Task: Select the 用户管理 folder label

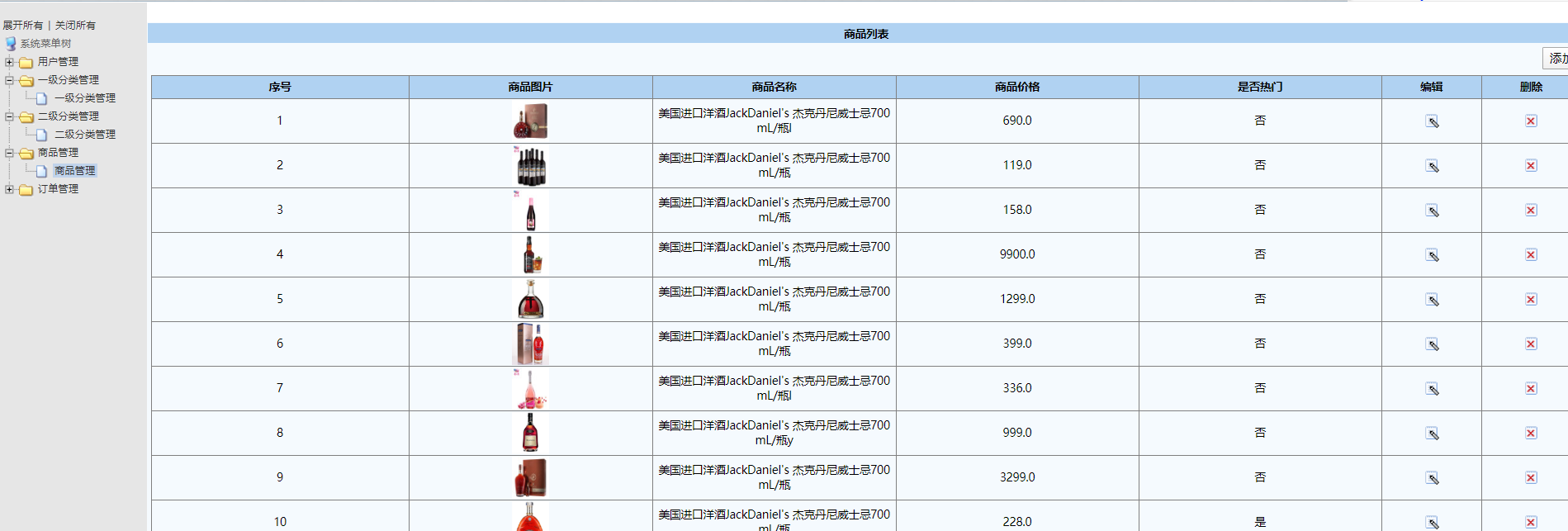Action: (x=58, y=62)
